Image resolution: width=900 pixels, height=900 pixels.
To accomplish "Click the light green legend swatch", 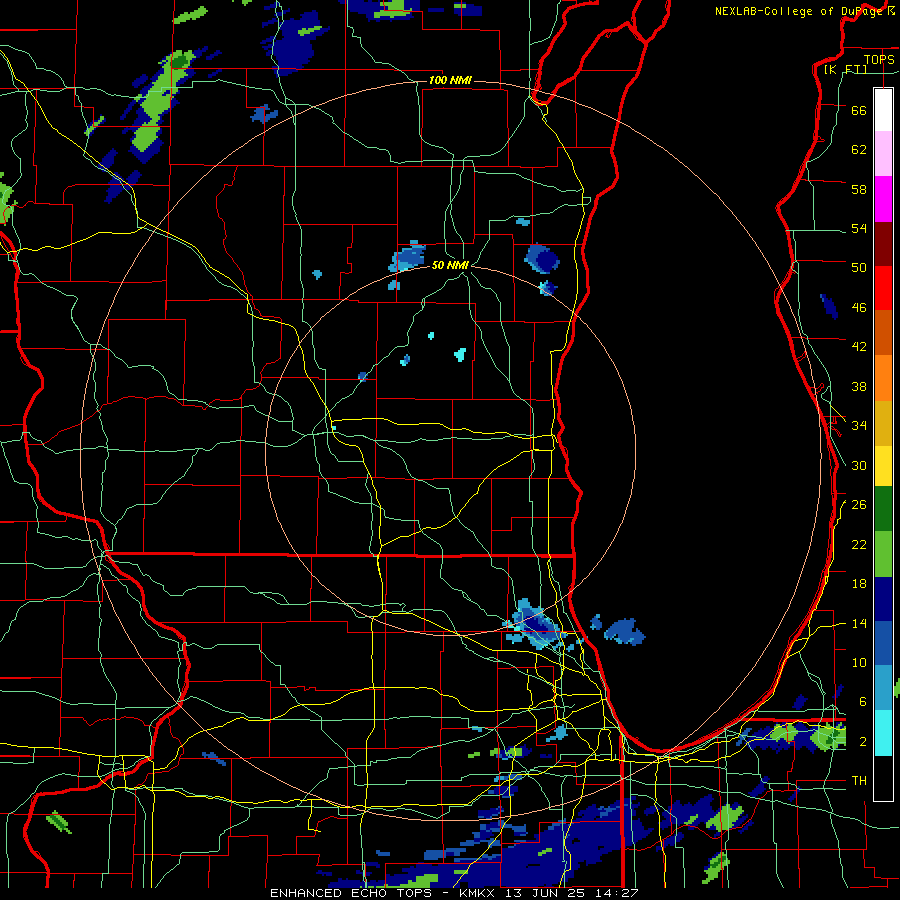I will click(x=883, y=554).
